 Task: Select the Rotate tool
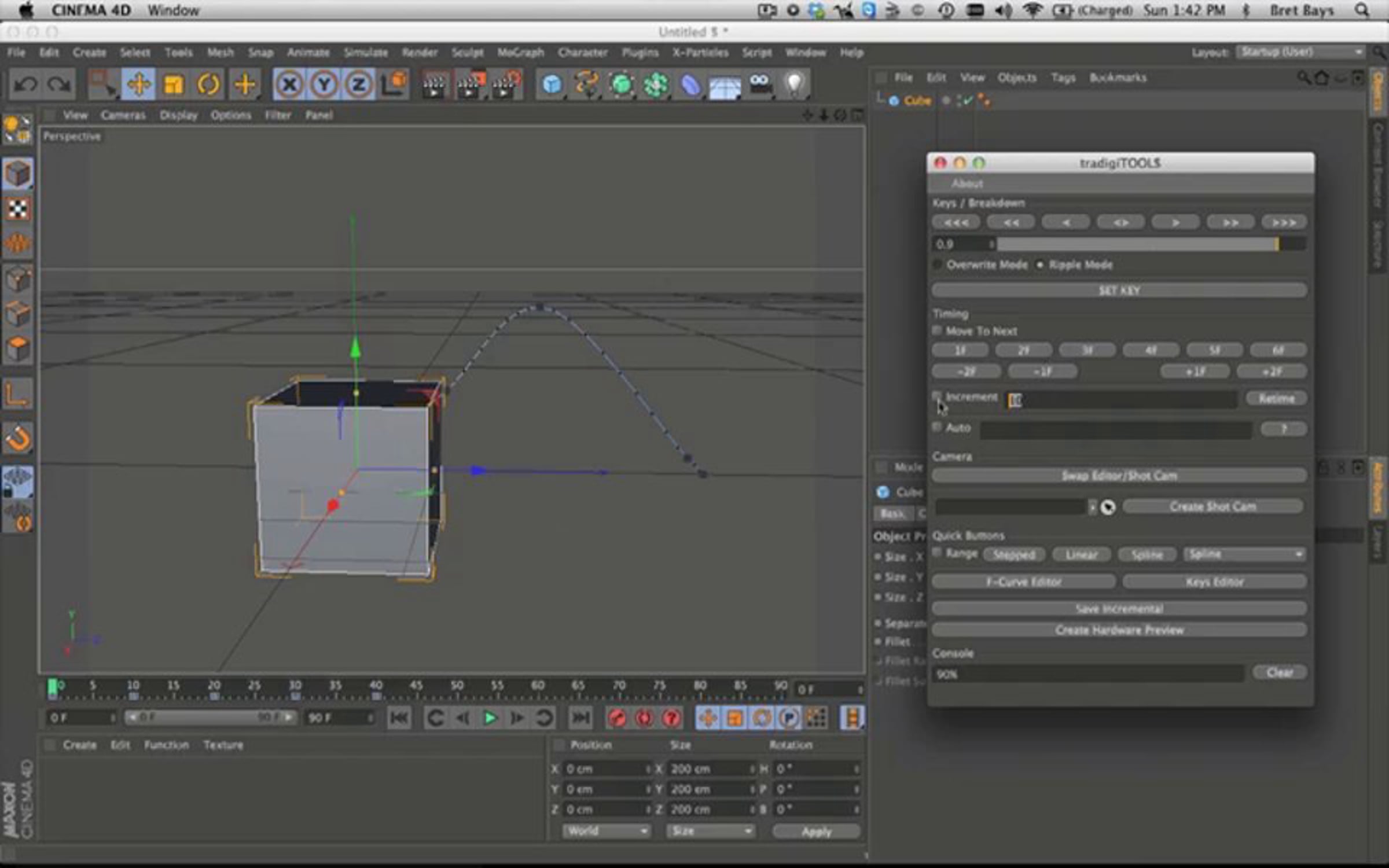coord(208,84)
